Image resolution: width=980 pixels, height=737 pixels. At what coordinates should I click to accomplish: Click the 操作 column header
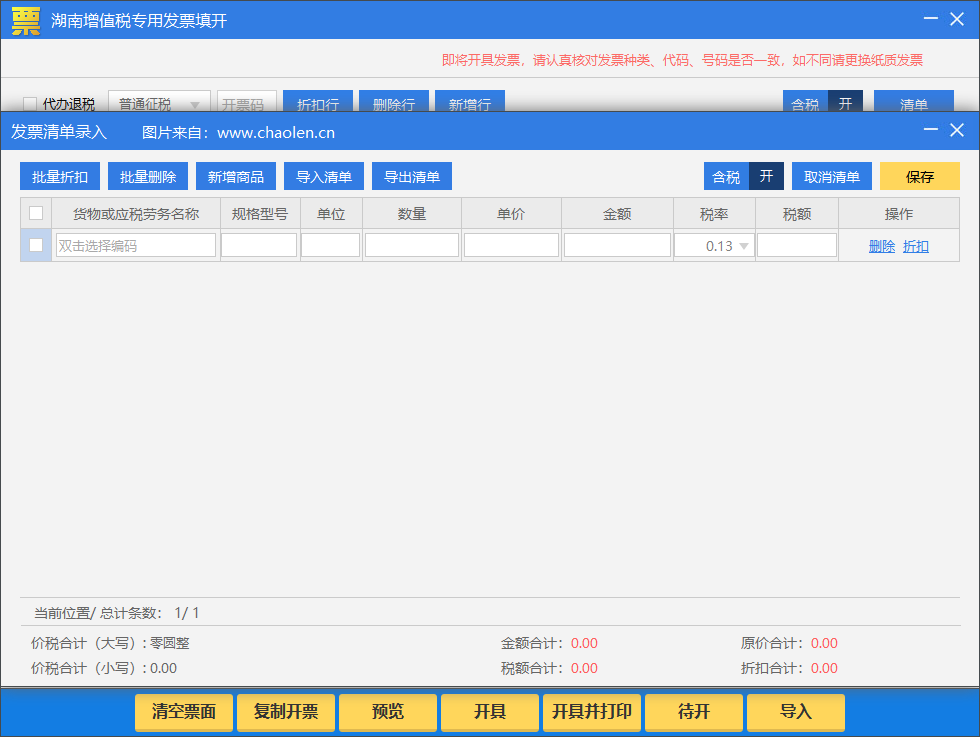point(899,214)
